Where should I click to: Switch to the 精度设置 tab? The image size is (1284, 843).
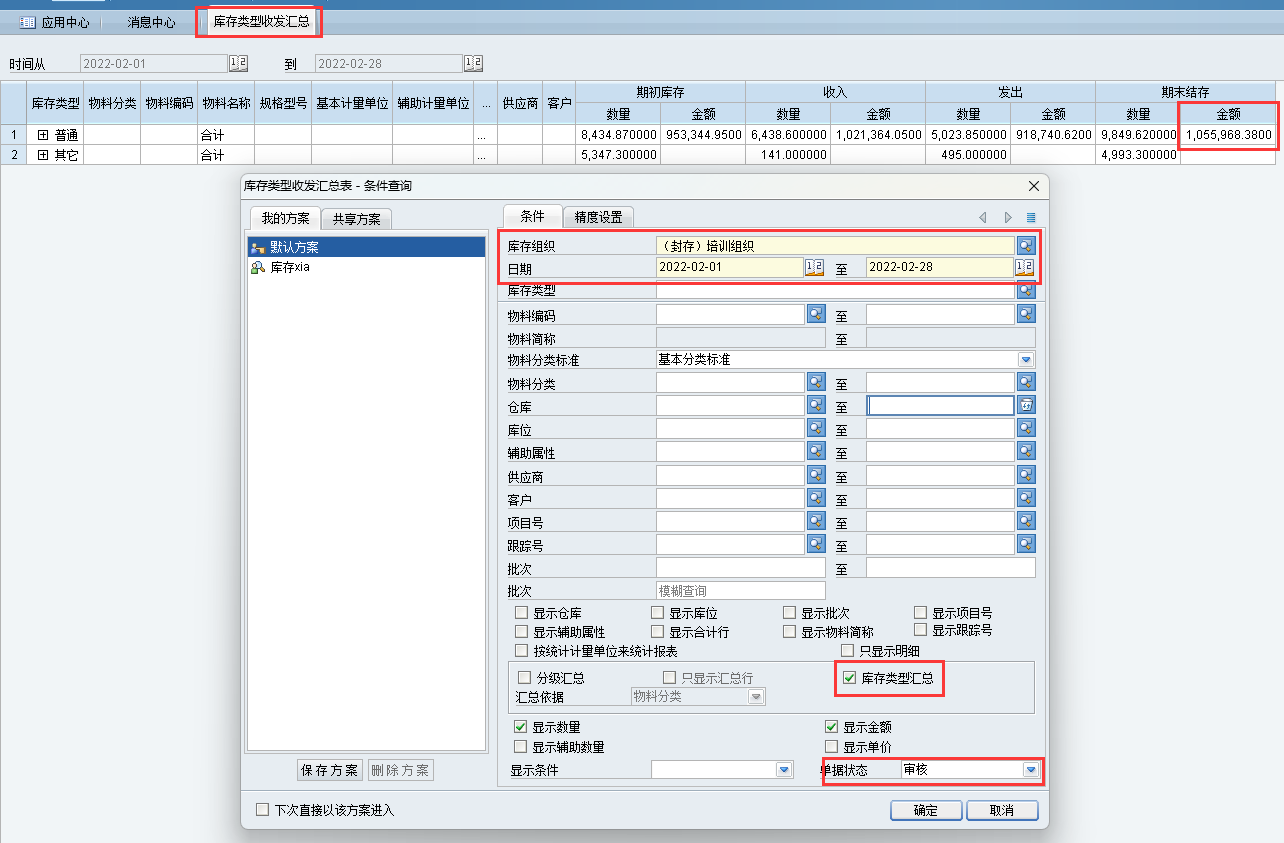coord(598,217)
